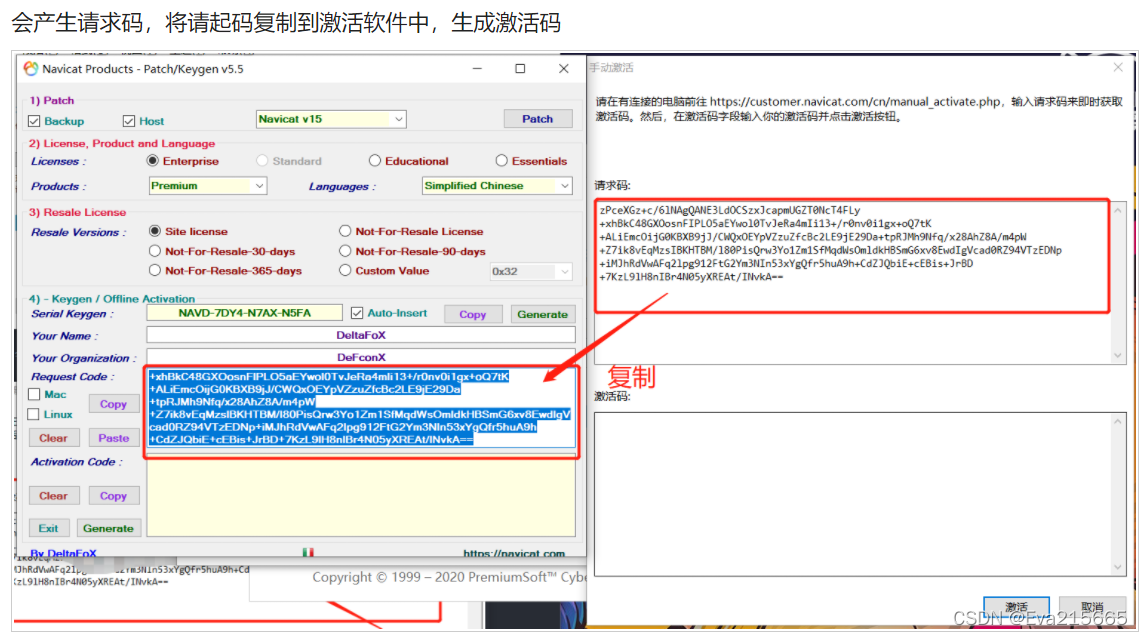Toggle the Mac checkbox
The height and width of the screenshot is (635, 1143).
34,394
